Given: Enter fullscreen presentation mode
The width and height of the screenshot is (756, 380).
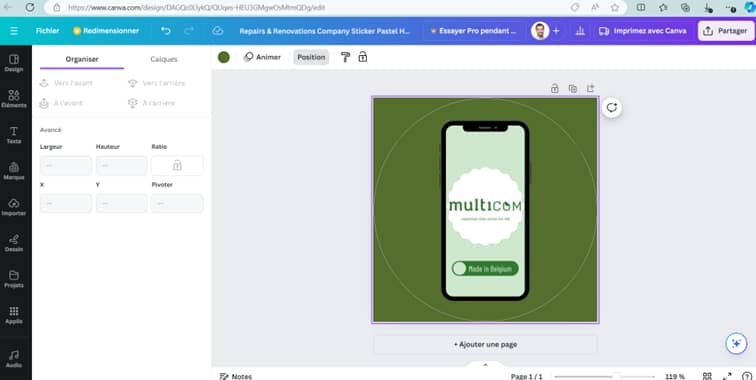Looking at the screenshot, I should pos(727,376).
